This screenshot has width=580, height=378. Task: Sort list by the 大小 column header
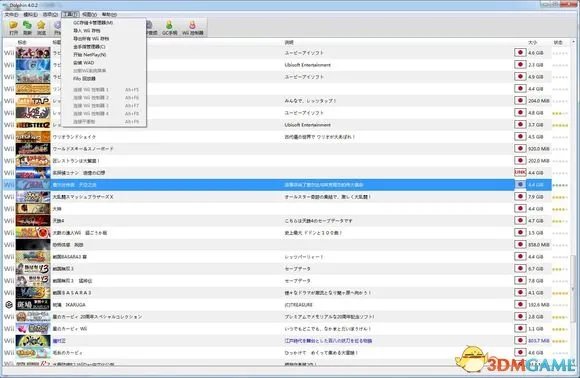(533, 43)
